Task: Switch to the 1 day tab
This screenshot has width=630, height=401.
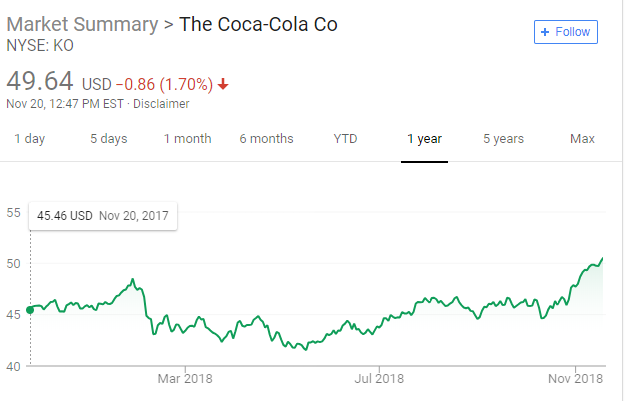Action: (30, 139)
